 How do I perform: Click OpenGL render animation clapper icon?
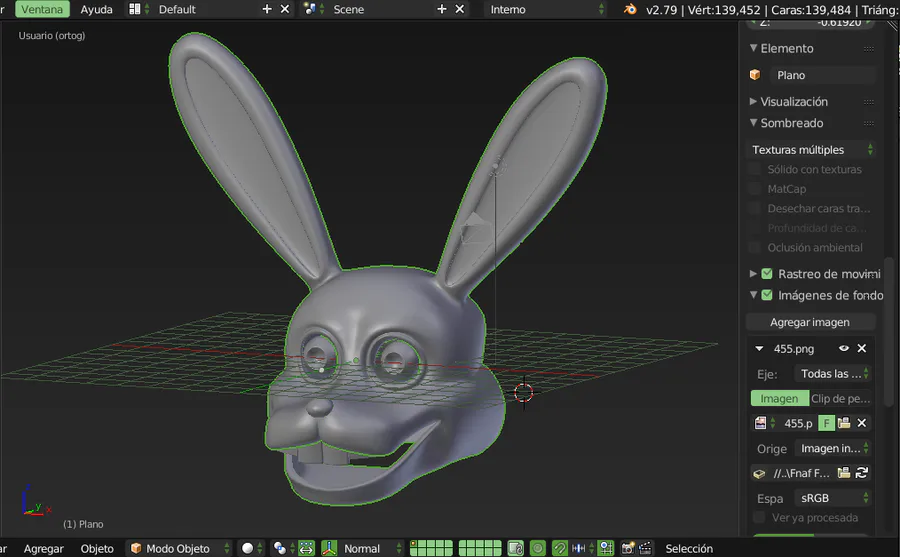645,548
